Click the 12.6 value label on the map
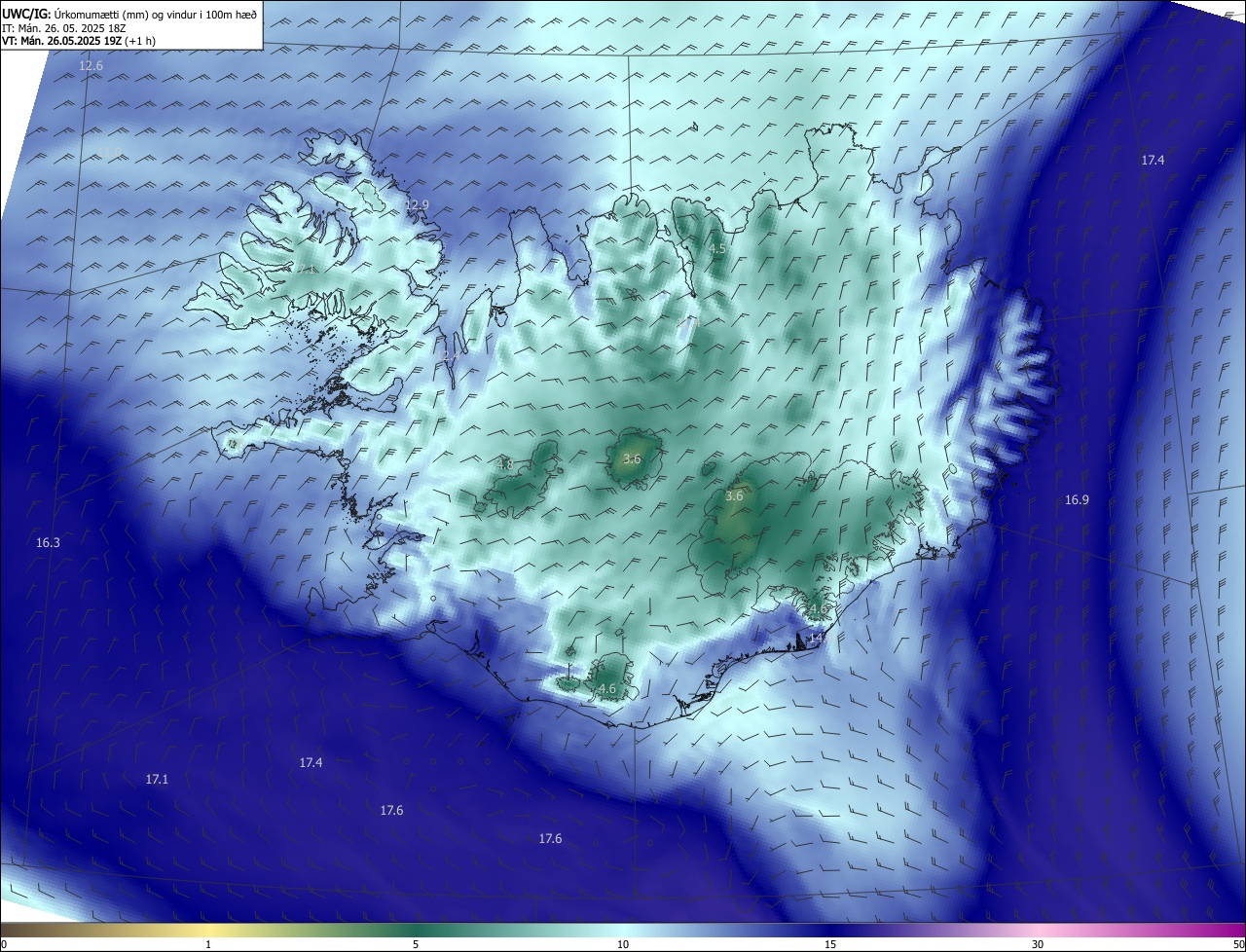The width and height of the screenshot is (1246, 952). tap(91, 66)
